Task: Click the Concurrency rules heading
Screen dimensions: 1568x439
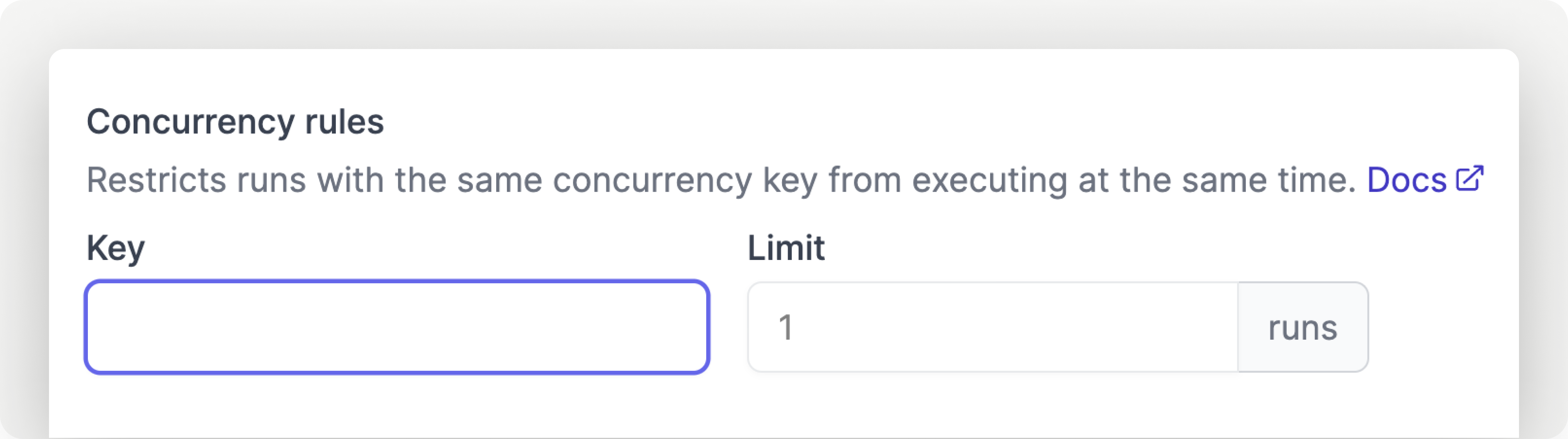Action: [235, 122]
